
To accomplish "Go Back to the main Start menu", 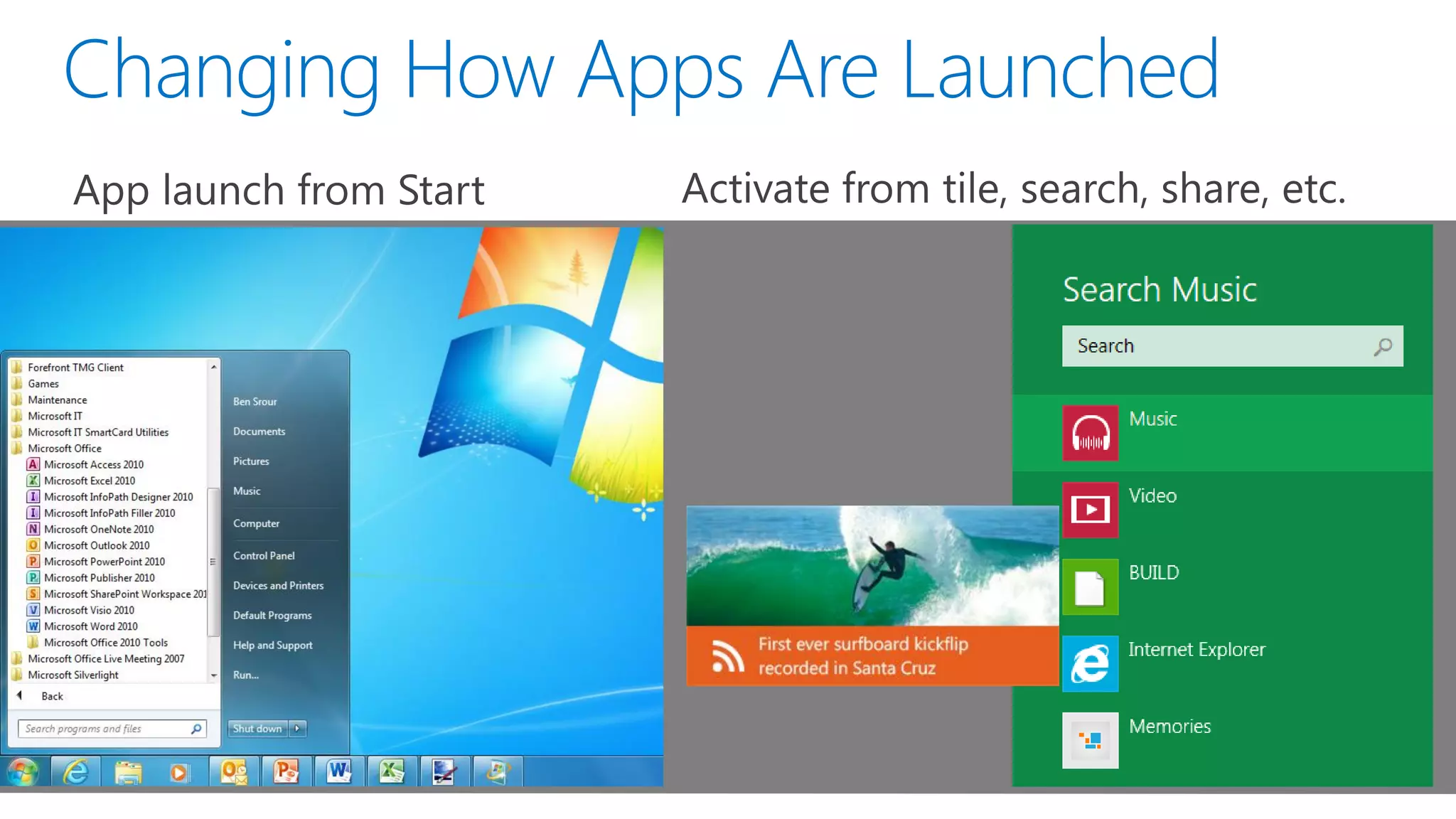I will (x=51, y=697).
